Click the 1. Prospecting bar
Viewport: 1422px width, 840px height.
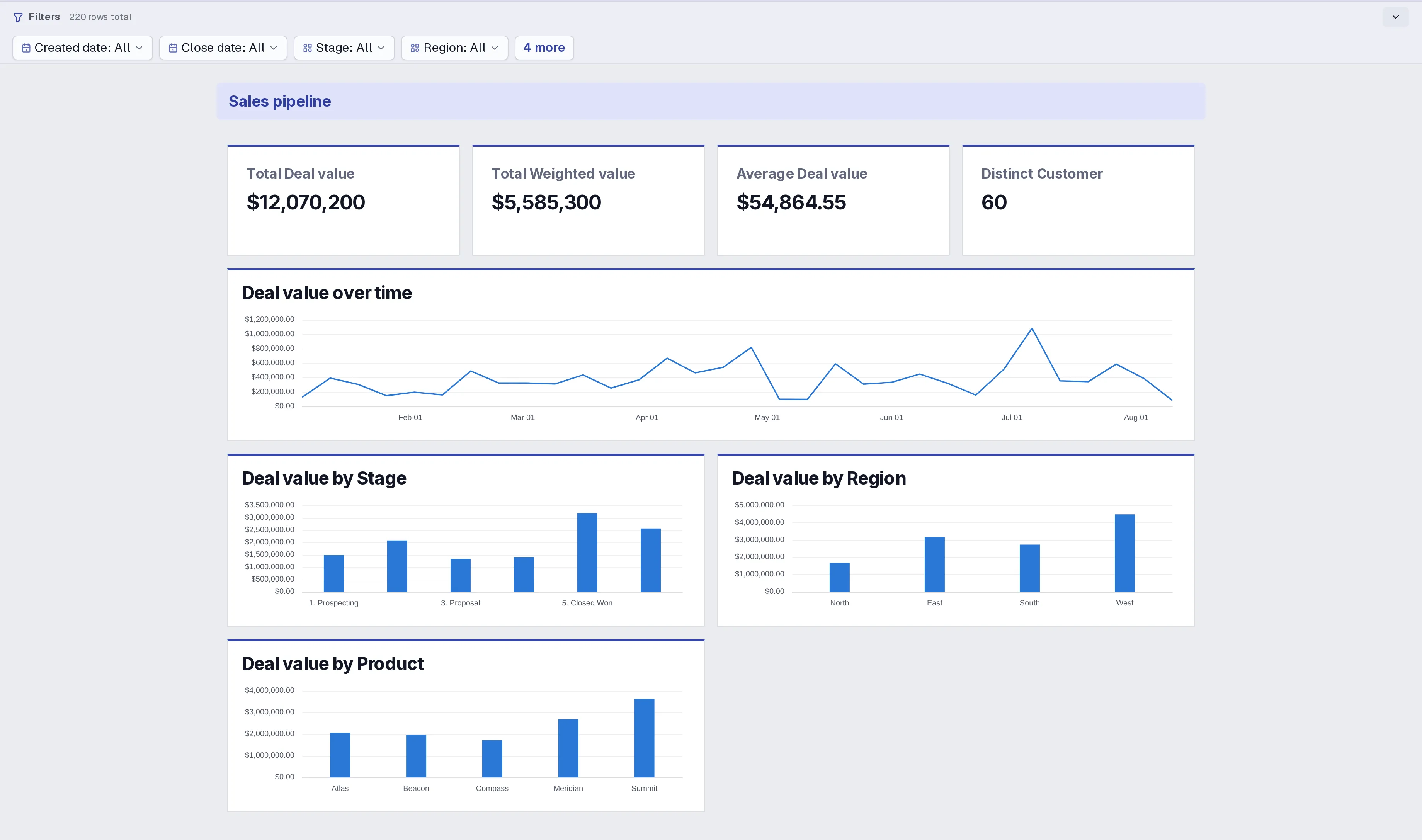coord(333,573)
